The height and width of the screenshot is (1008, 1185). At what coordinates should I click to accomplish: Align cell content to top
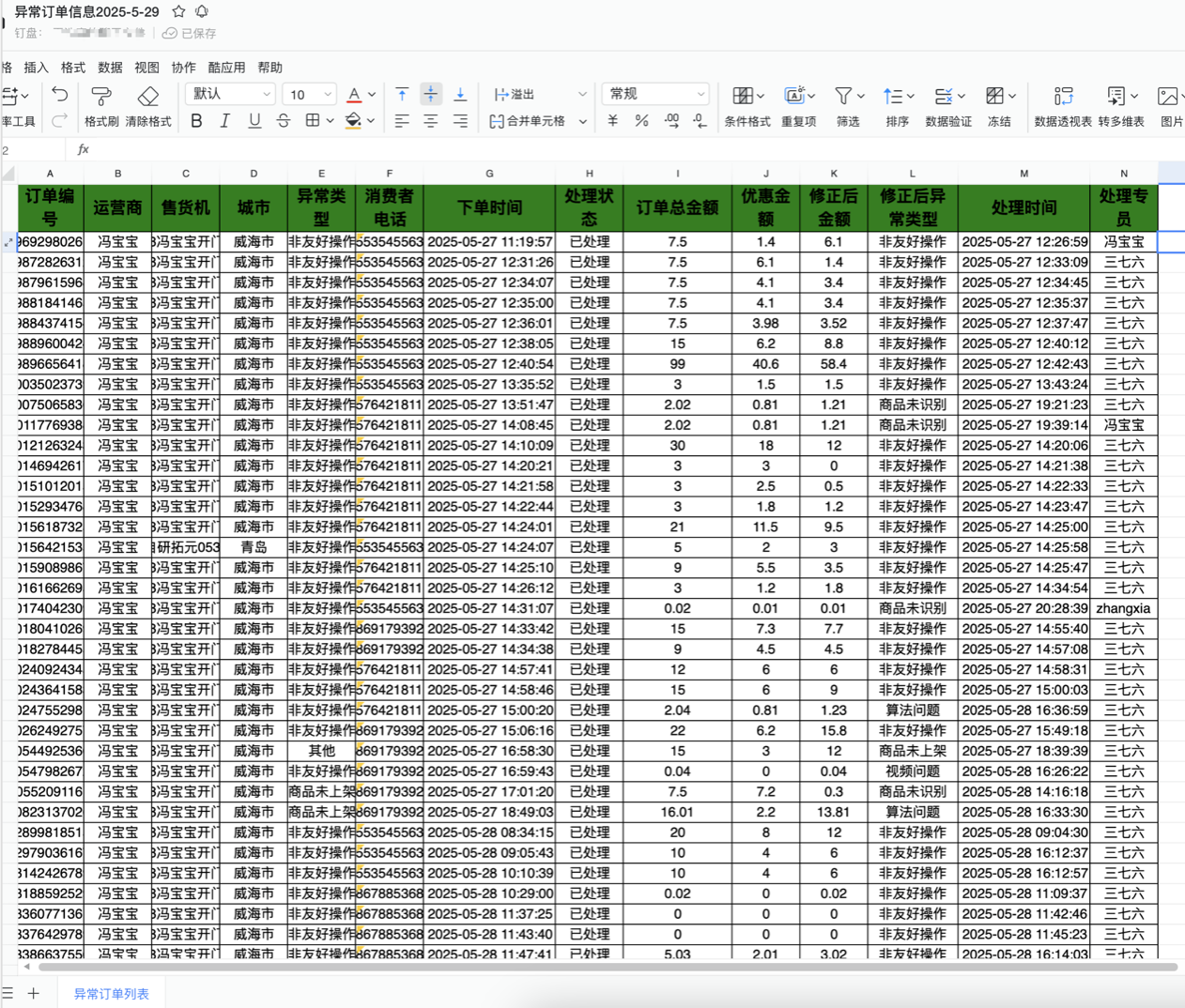402,94
